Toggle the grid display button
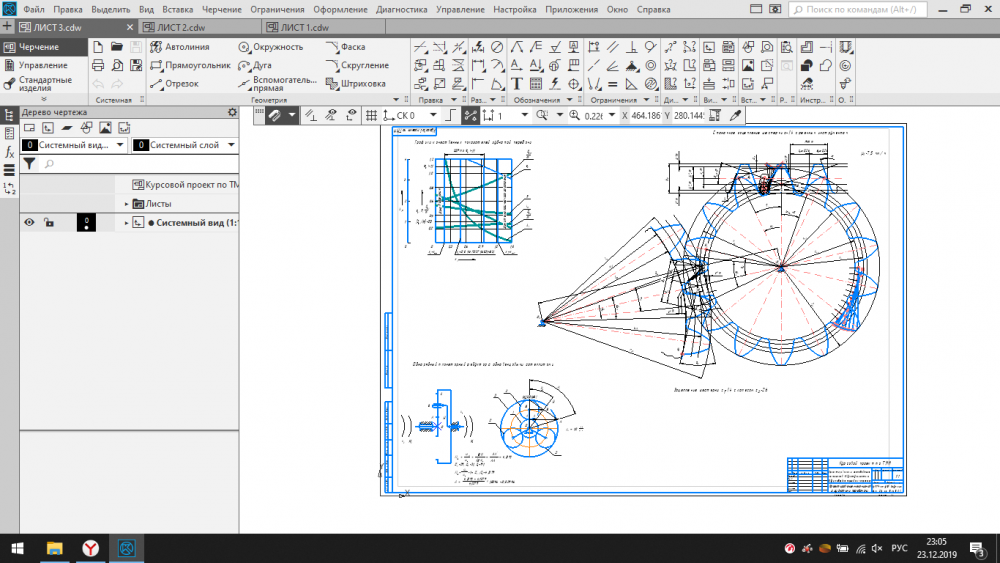The height and width of the screenshot is (563, 1000). 372,116
